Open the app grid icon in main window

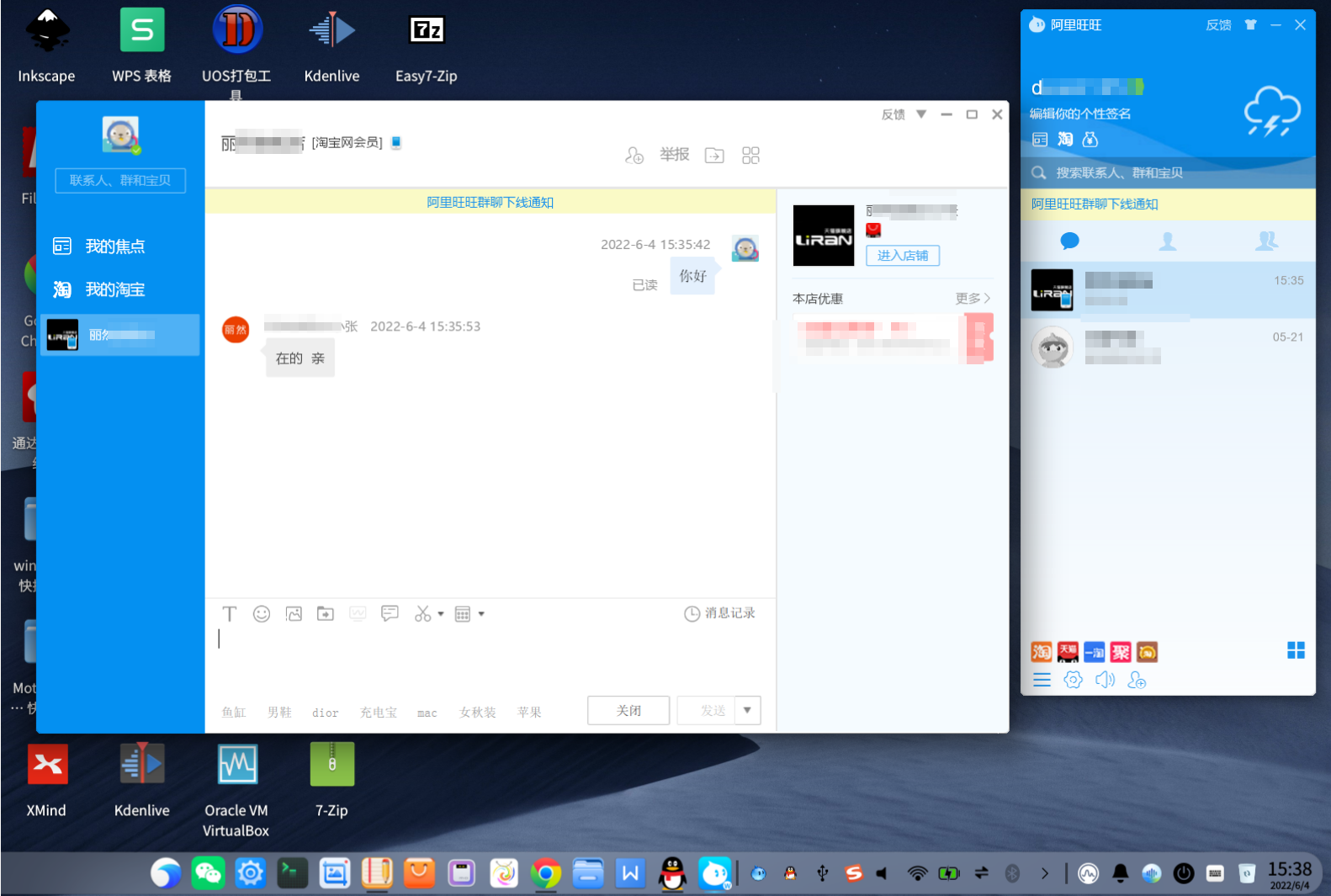[1296, 650]
